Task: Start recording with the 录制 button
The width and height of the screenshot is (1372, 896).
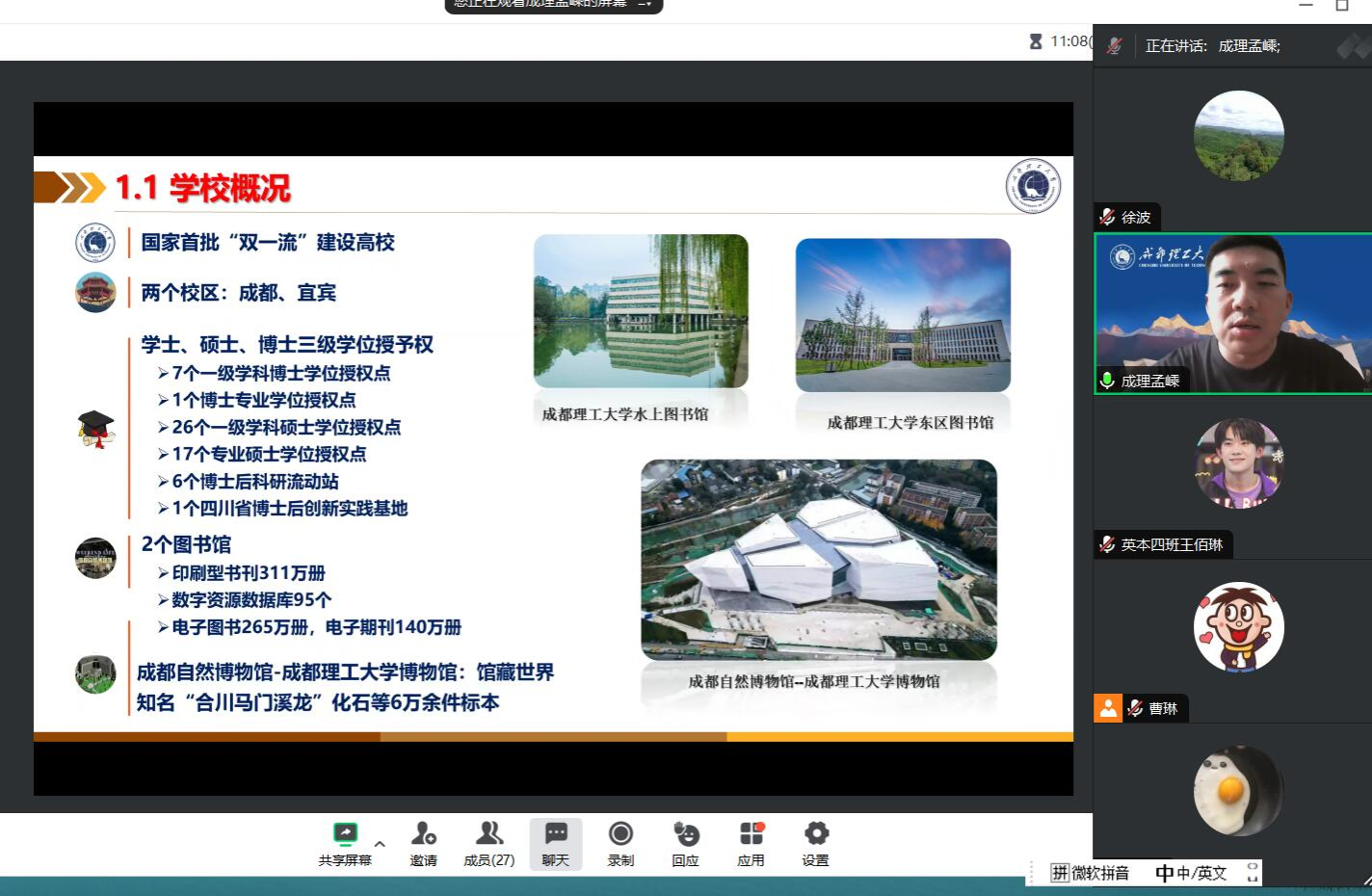Action: pyautogui.click(x=620, y=844)
